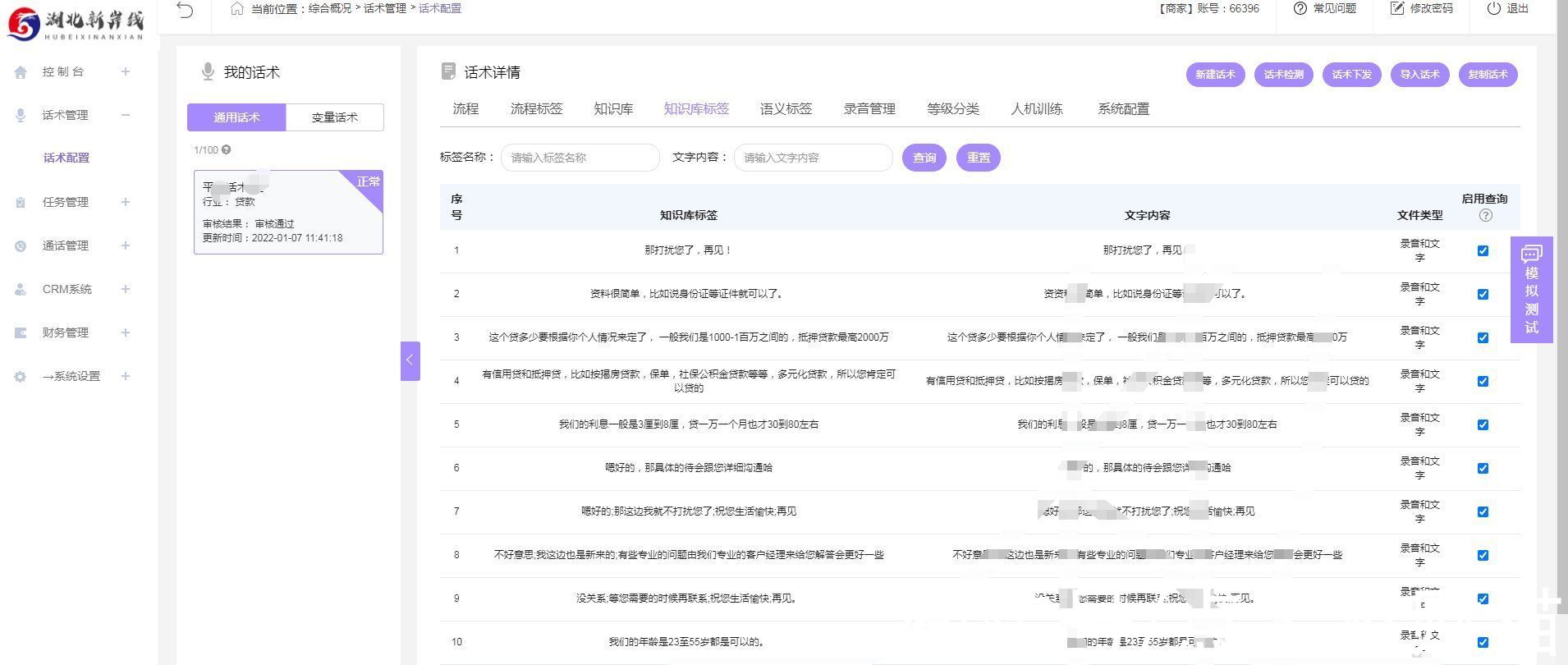Expand the 财务管理 menu plus sign
The image size is (1568, 665).
click(x=126, y=333)
